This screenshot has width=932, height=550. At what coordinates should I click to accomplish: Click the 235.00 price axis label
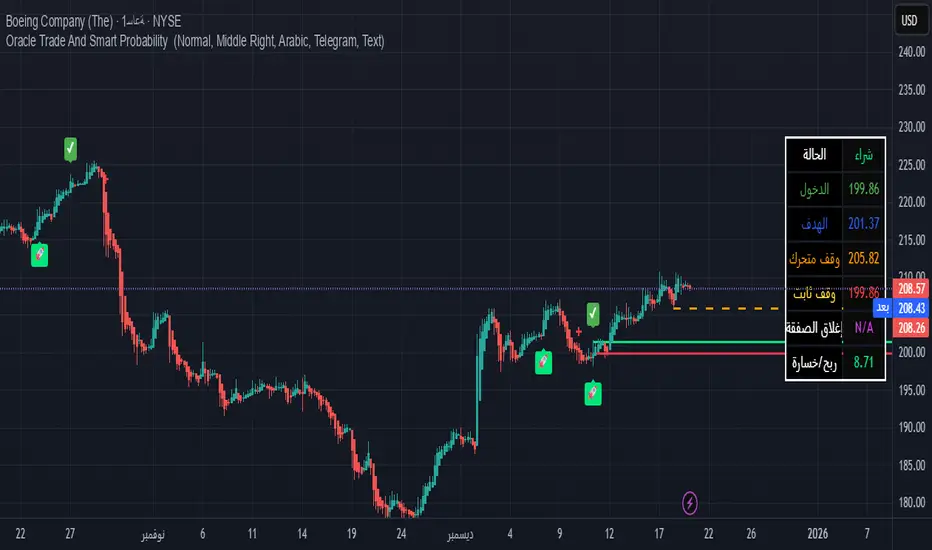912,89
